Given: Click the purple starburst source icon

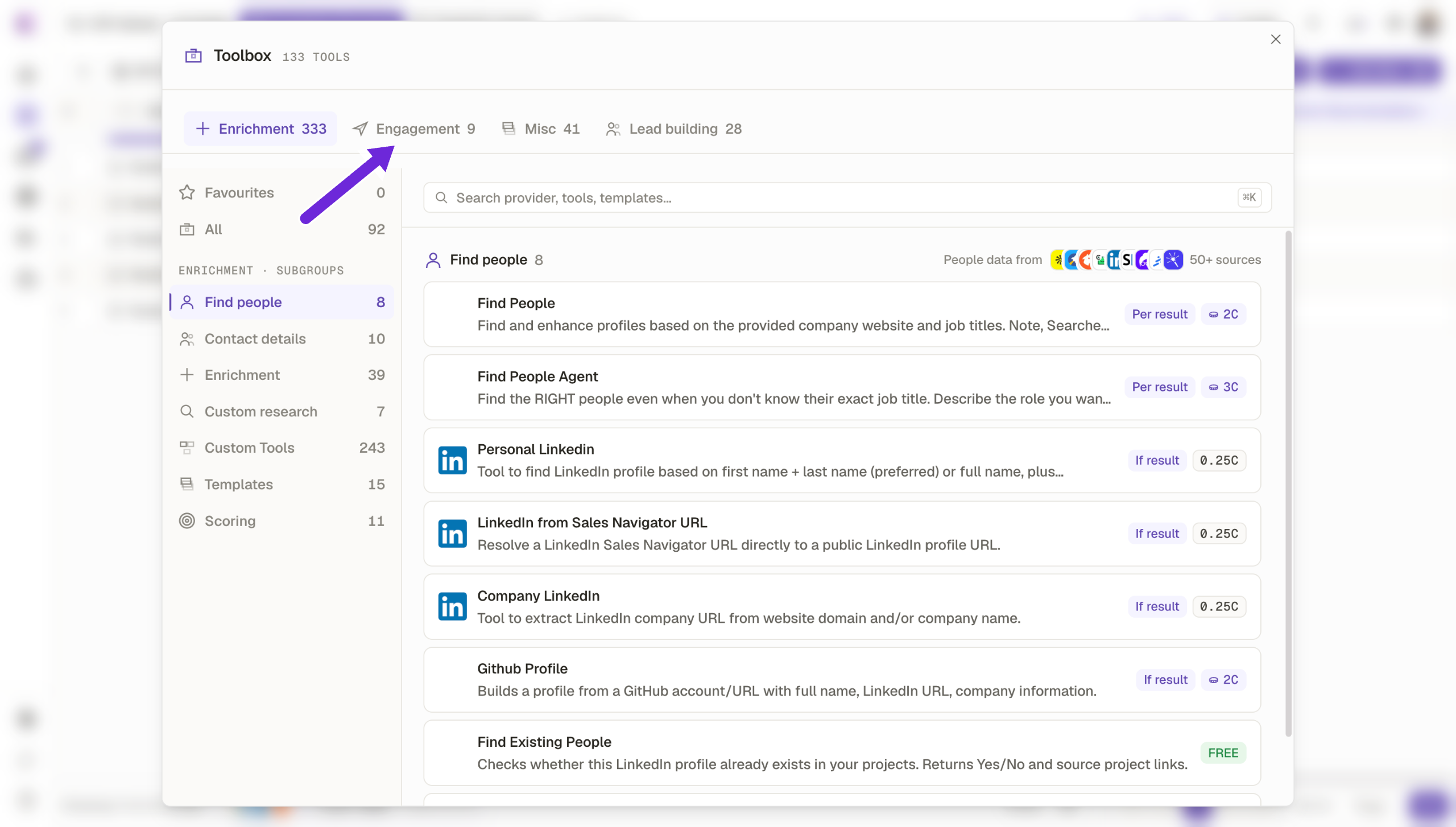Looking at the screenshot, I should point(1173,260).
